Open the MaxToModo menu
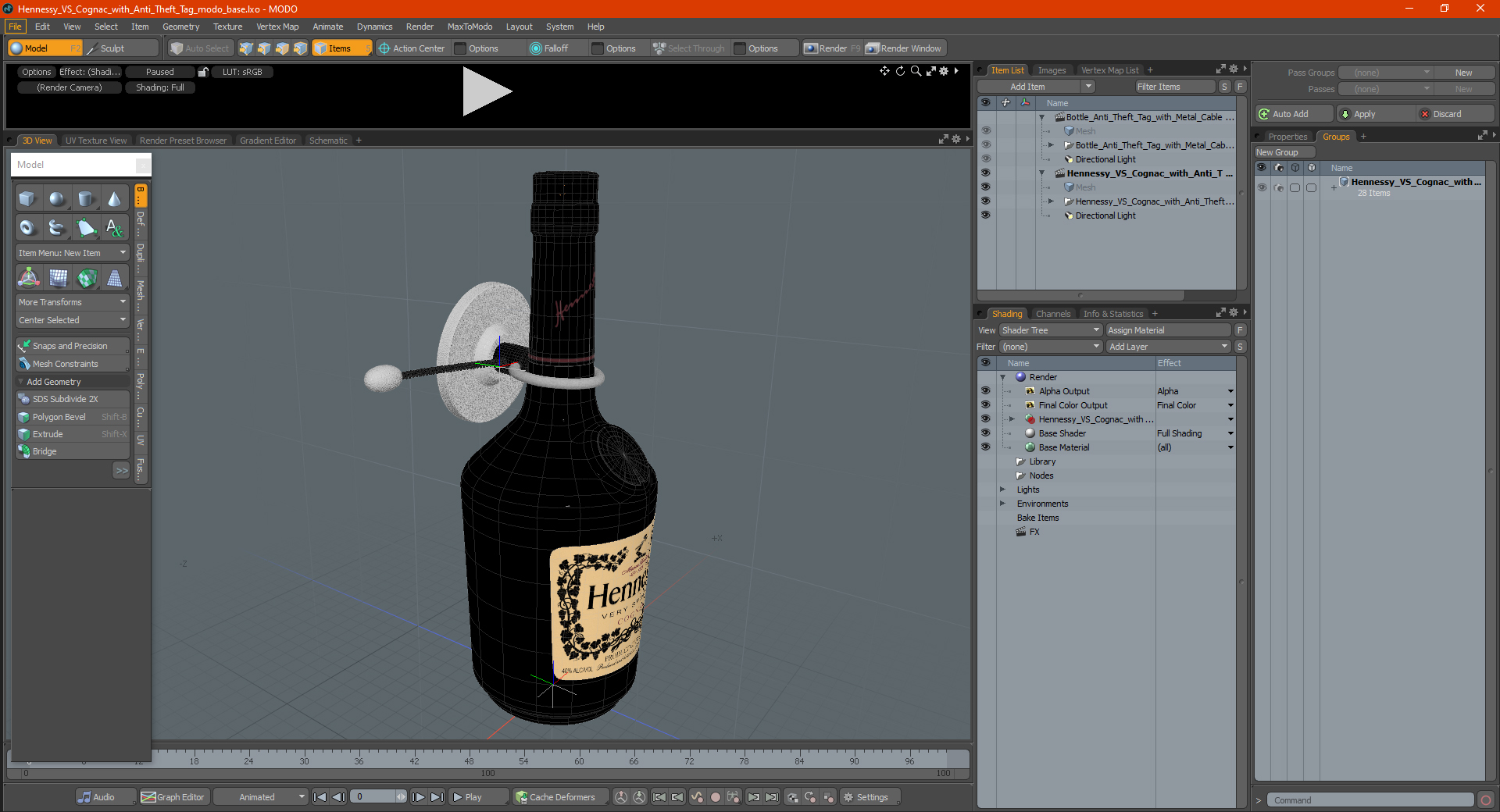The image size is (1500, 812). point(470,27)
